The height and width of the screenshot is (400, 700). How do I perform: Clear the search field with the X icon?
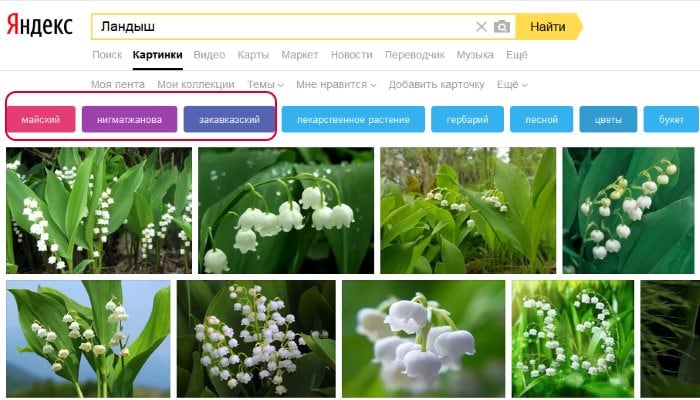(481, 27)
